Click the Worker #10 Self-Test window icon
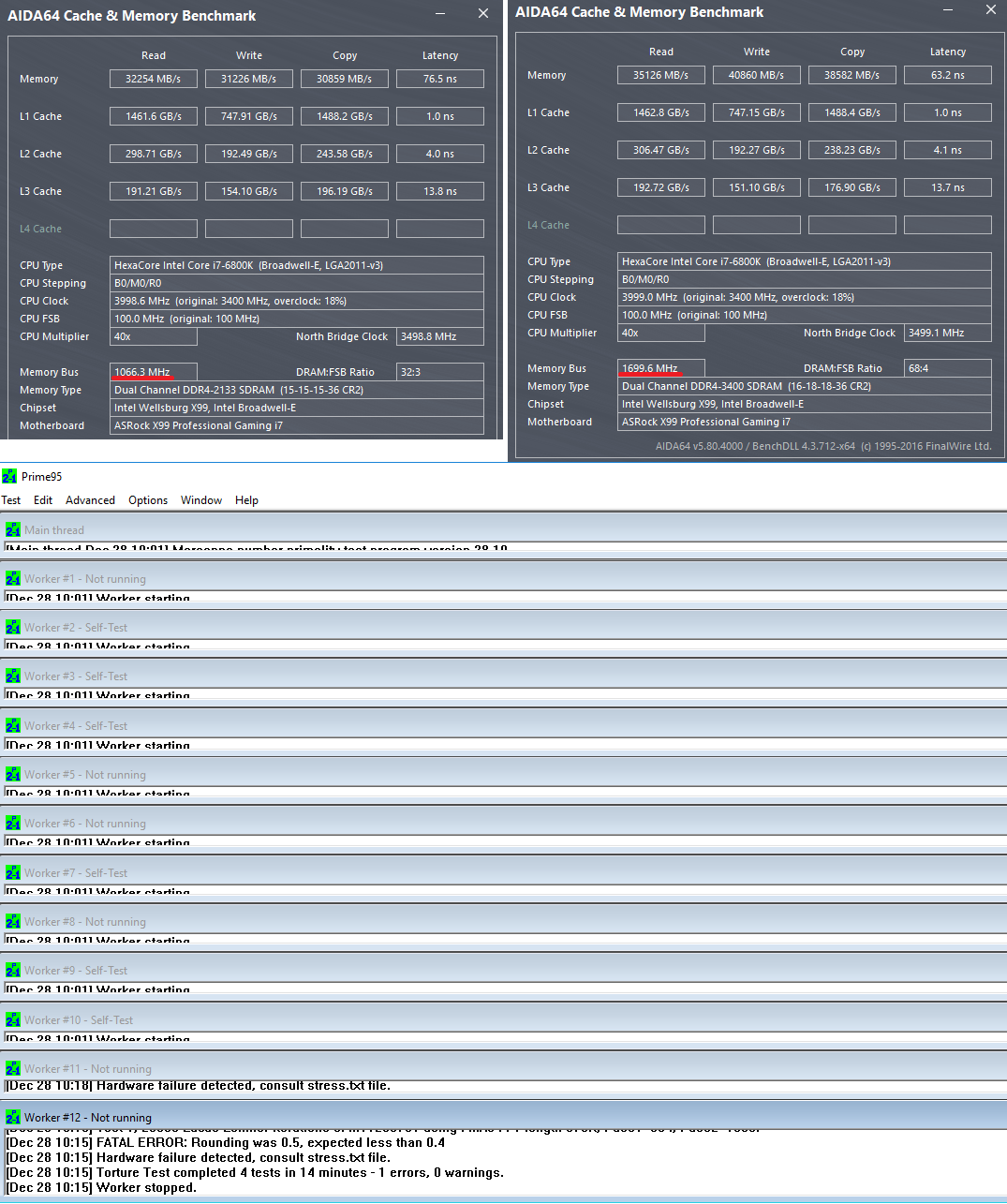 pyautogui.click(x=13, y=1019)
